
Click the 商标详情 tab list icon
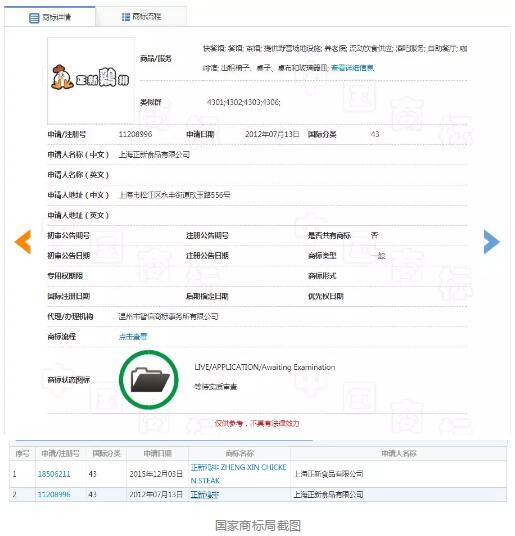coord(34,17)
